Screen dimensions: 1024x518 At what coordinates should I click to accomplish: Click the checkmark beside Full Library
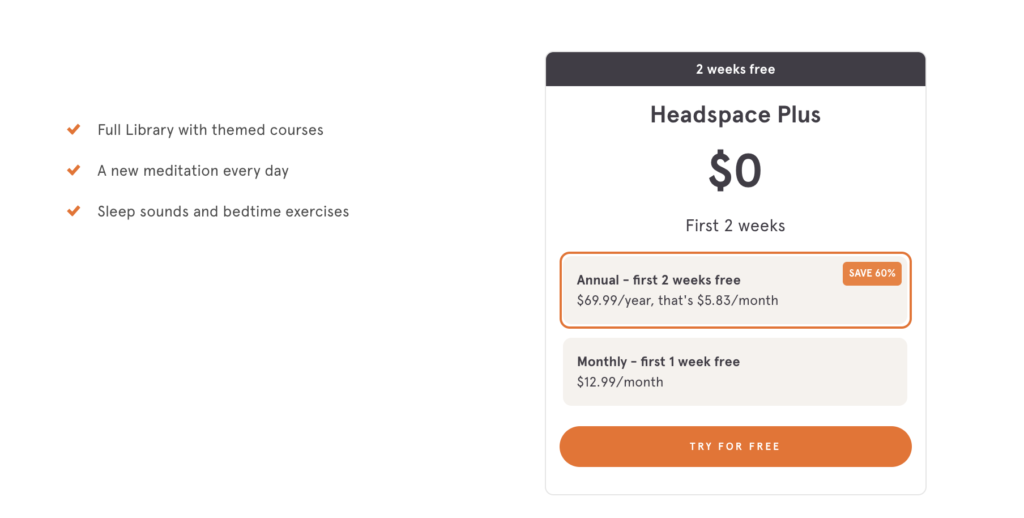tap(74, 129)
